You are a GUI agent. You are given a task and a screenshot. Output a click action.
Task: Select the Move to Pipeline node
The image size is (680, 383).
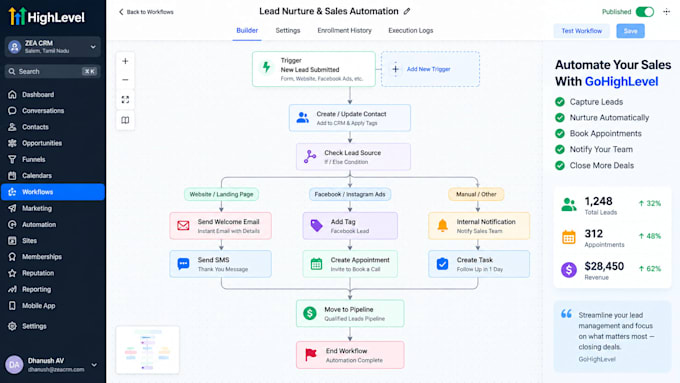[350, 313]
